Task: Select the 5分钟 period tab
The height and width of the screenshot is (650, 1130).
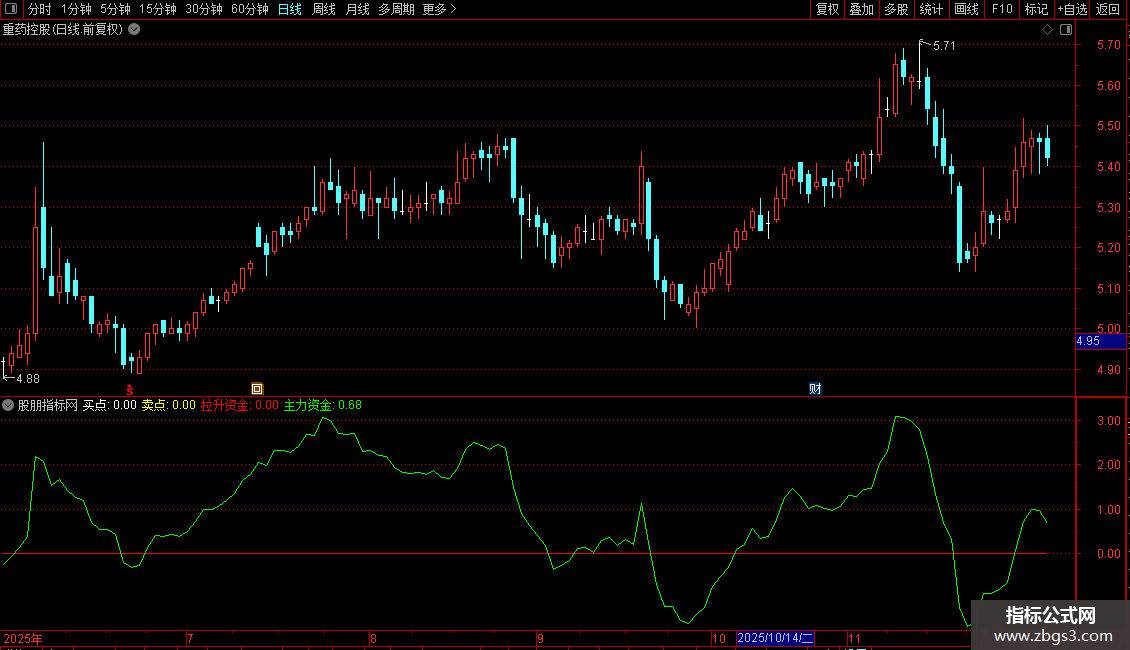Action: 115,9
